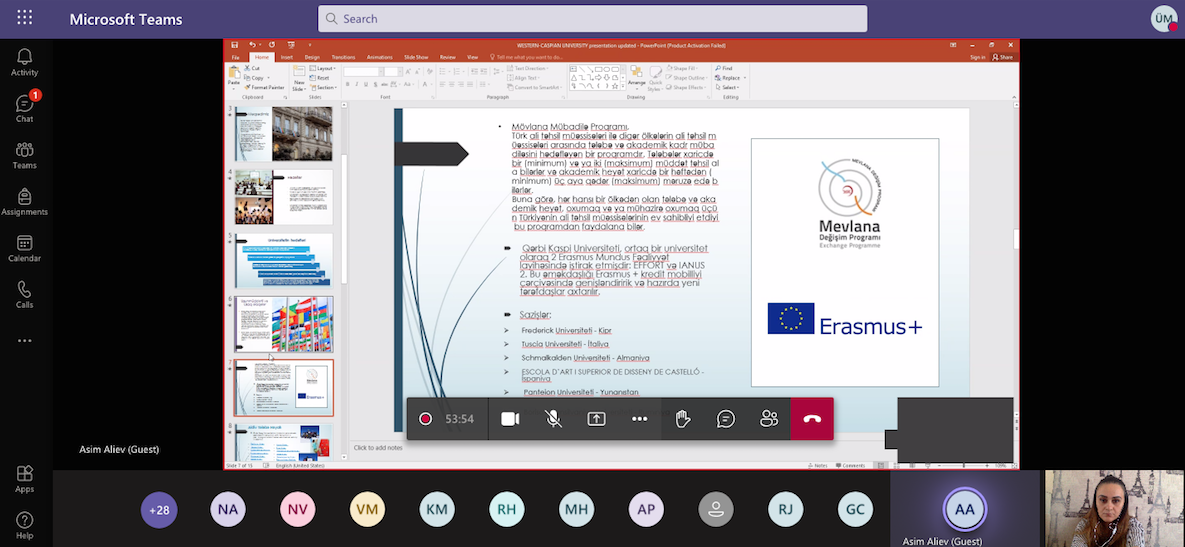
Task: Open the share content tray
Action: tap(597, 419)
